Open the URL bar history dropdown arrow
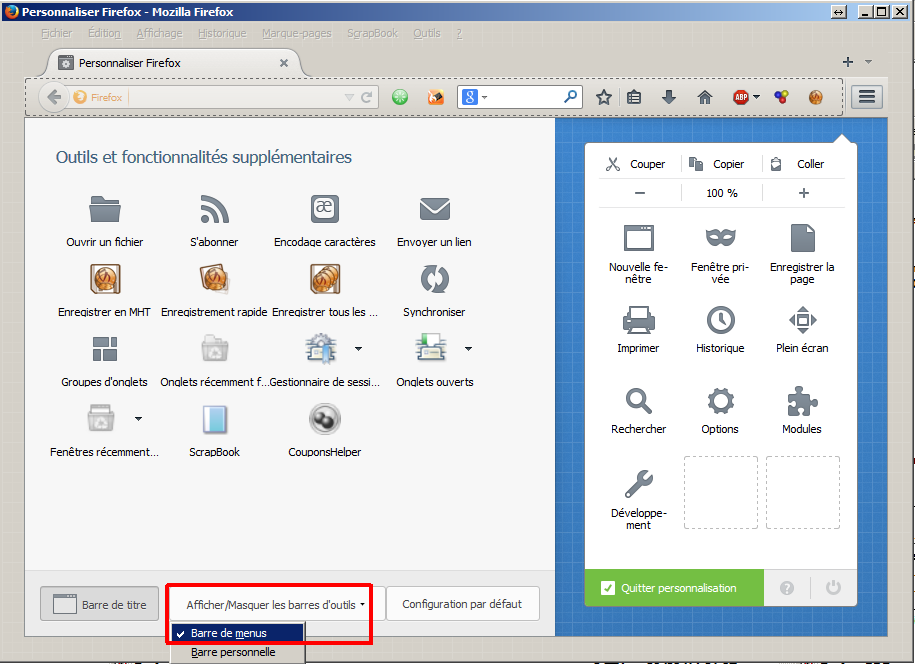The image size is (915, 664). (x=349, y=97)
